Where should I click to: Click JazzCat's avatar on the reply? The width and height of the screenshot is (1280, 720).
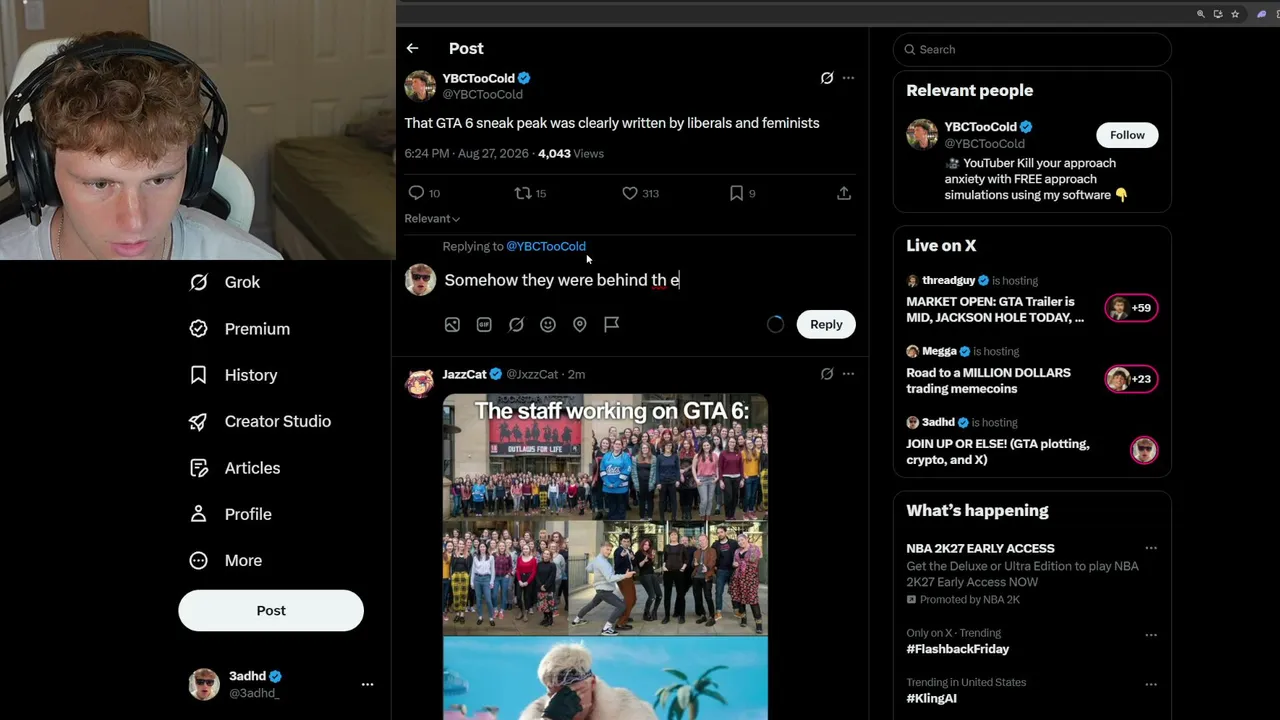click(420, 382)
